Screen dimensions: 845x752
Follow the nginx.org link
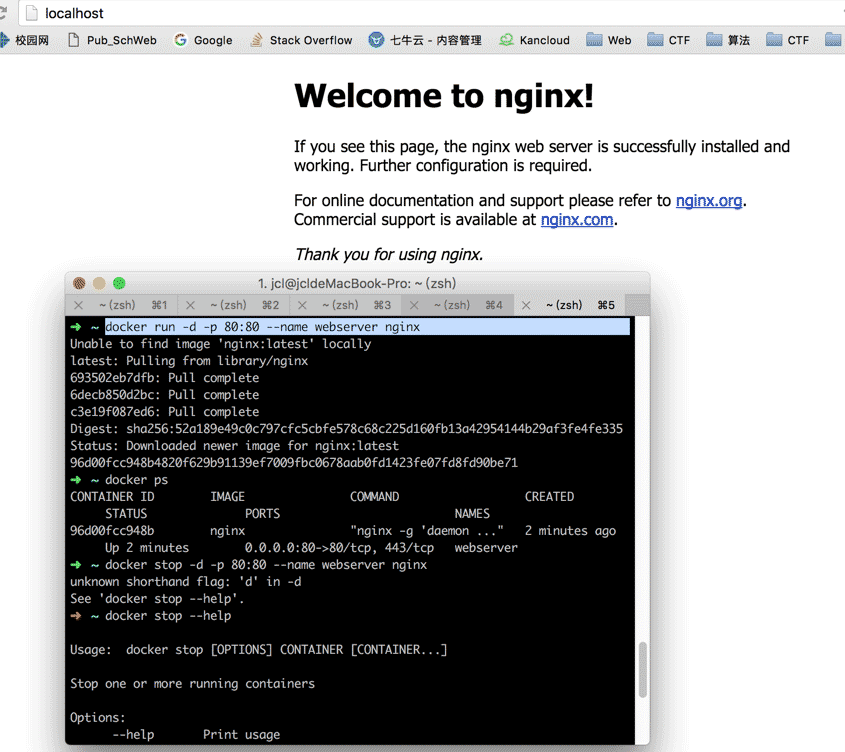click(709, 201)
